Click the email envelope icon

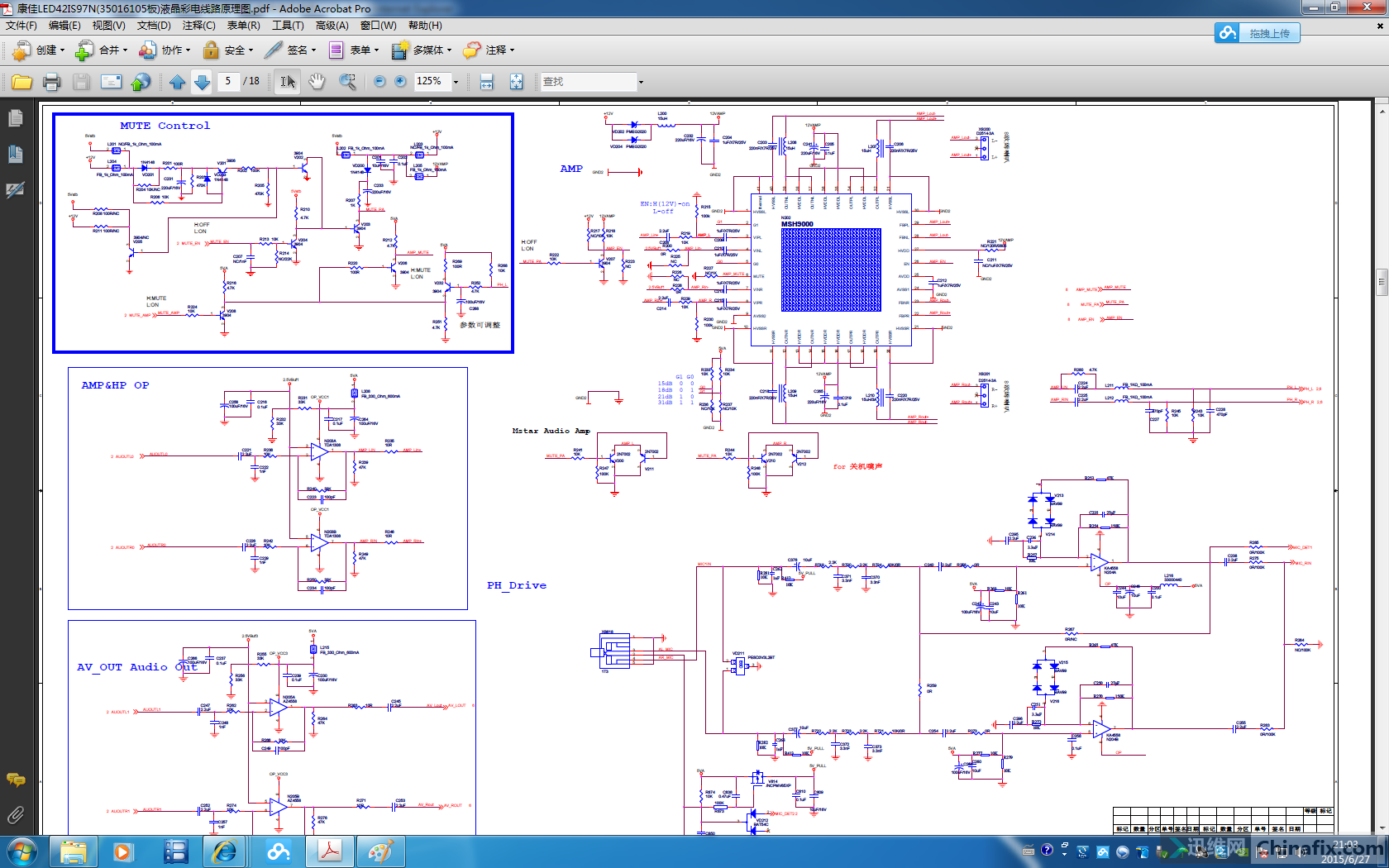(x=111, y=82)
